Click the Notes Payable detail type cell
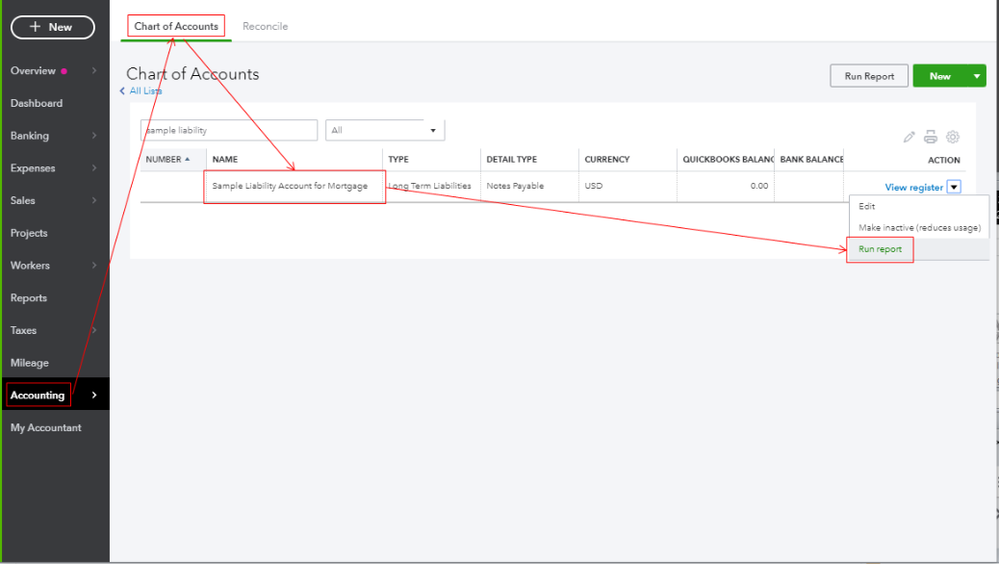 [x=515, y=186]
